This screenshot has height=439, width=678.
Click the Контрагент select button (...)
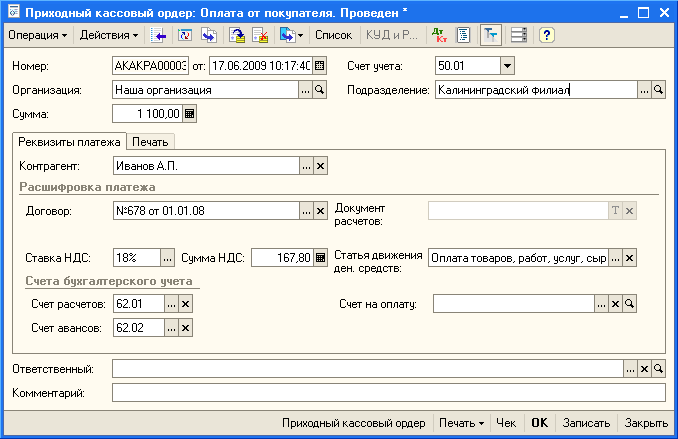[x=306, y=166]
